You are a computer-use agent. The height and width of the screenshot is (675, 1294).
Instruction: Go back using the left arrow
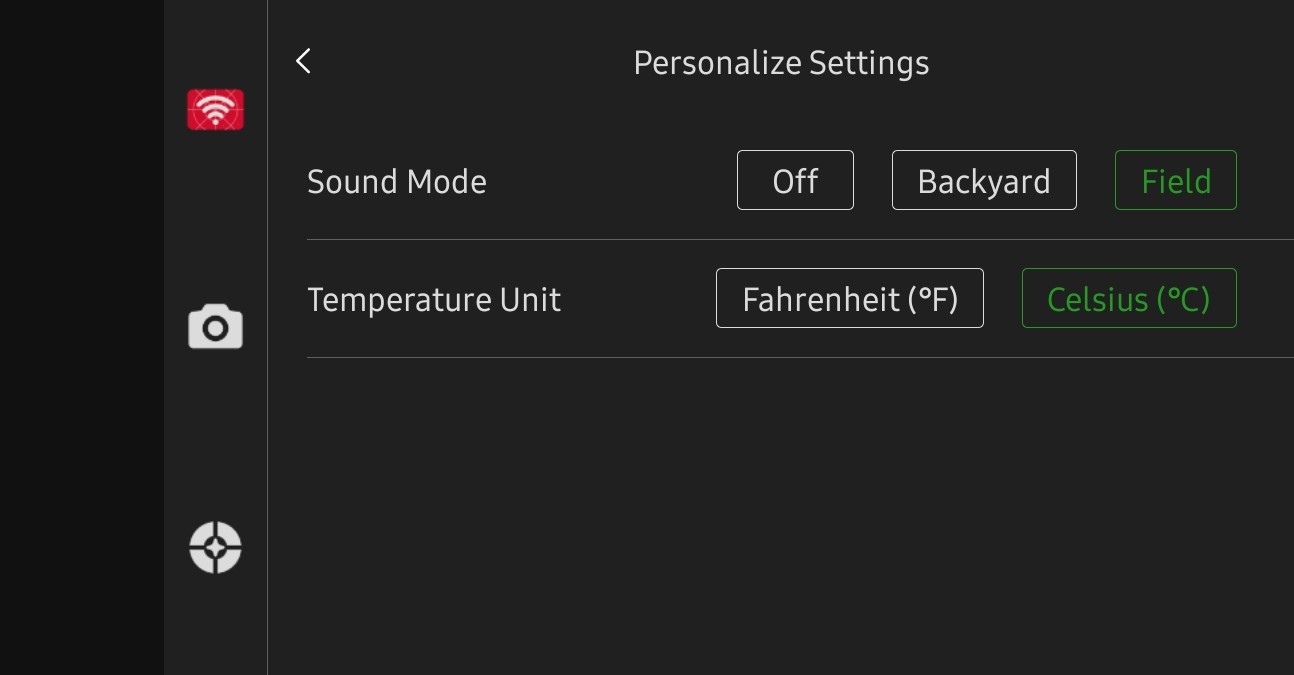coord(304,61)
